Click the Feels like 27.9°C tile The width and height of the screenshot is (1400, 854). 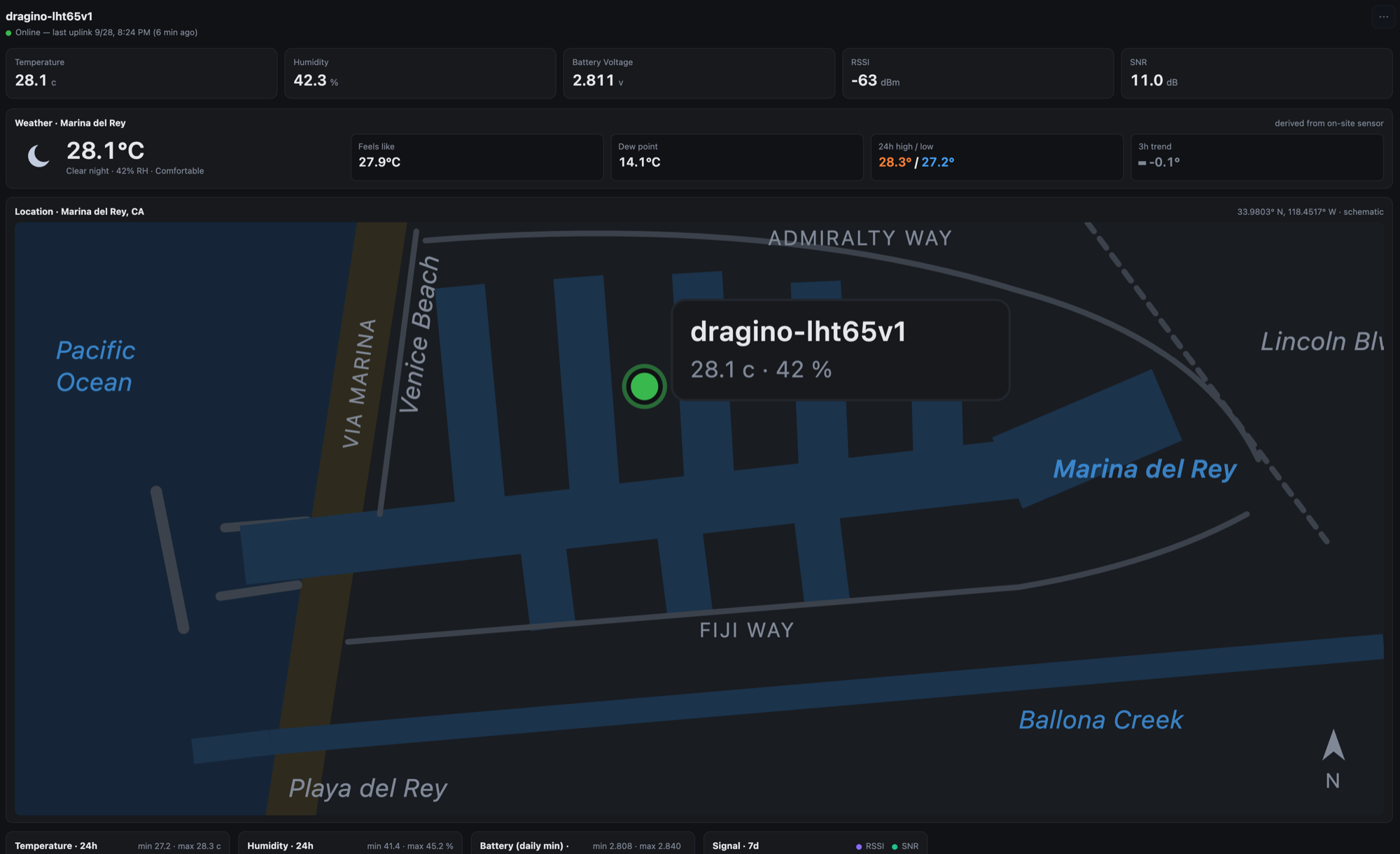[x=477, y=157]
